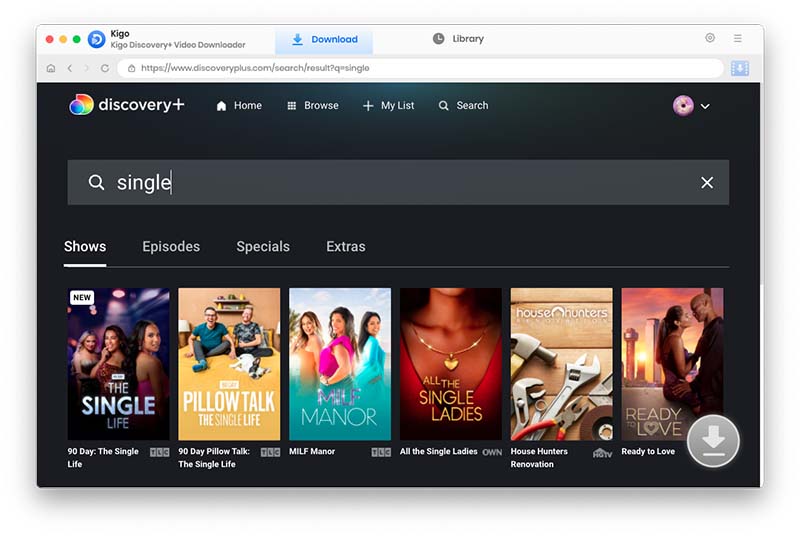Screen dimensions: 800x536
Task: Click the Kigo app logo icon
Action: [x=96, y=39]
